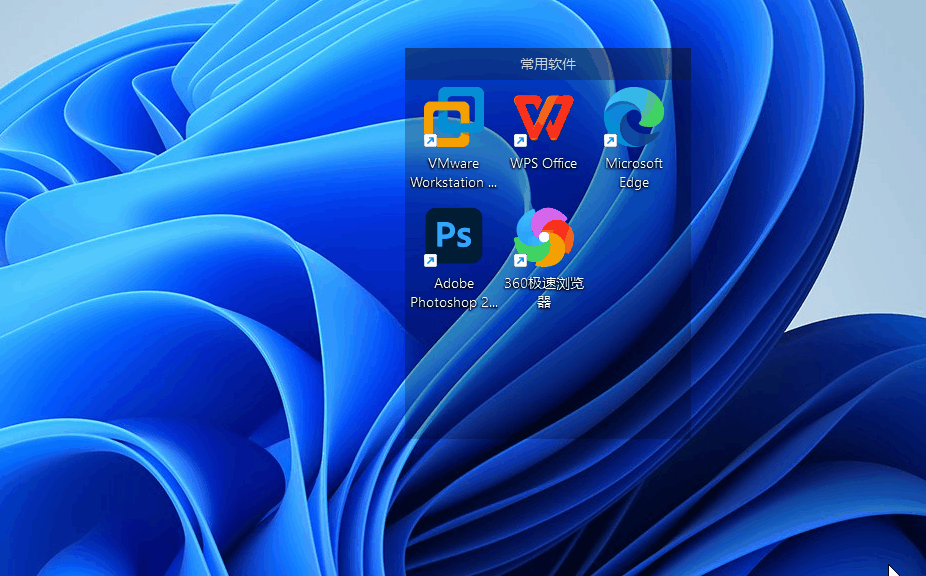Image resolution: width=926 pixels, height=576 pixels.
Task: Click the '360极速浏览器' label text
Action: pos(543,292)
